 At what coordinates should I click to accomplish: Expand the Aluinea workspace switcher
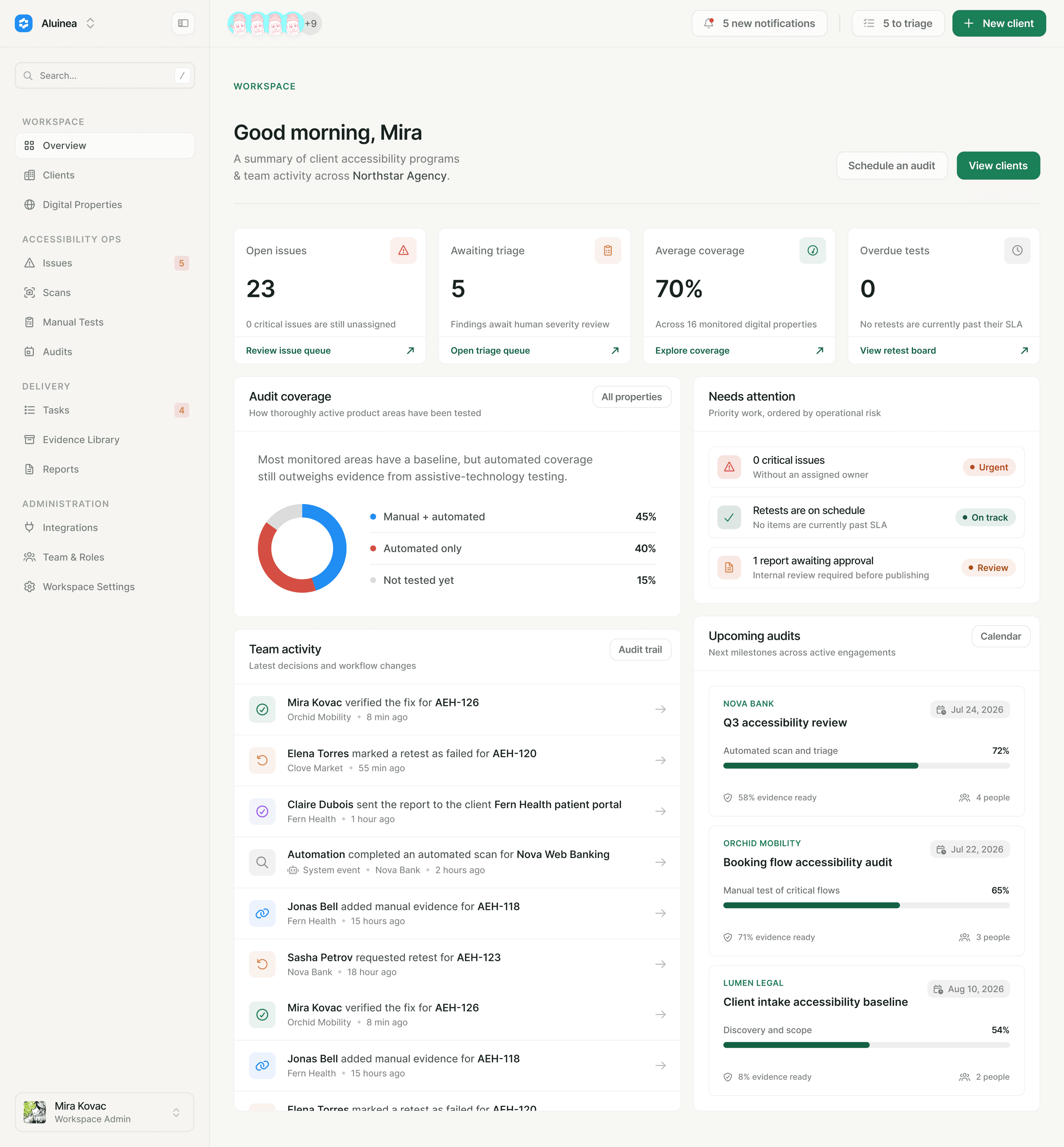click(x=90, y=24)
